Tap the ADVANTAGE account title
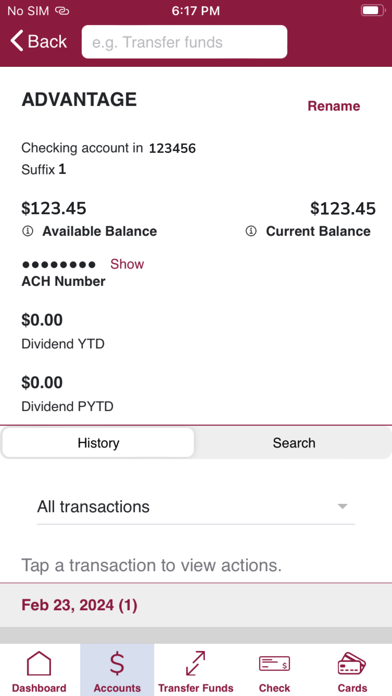 point(79,99)
